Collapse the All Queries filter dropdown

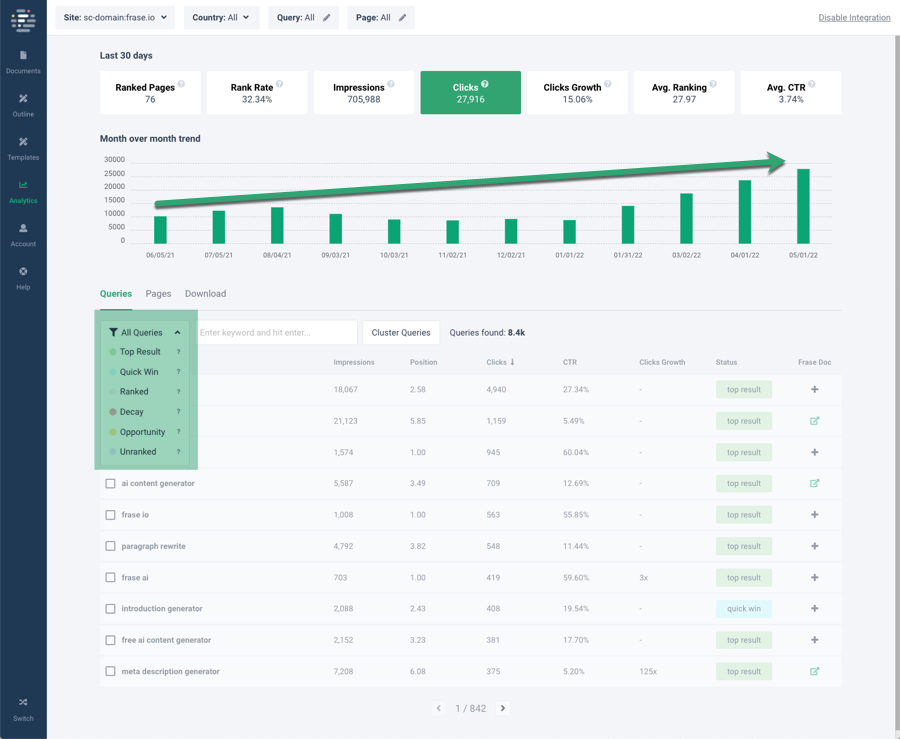coord(145,333)
